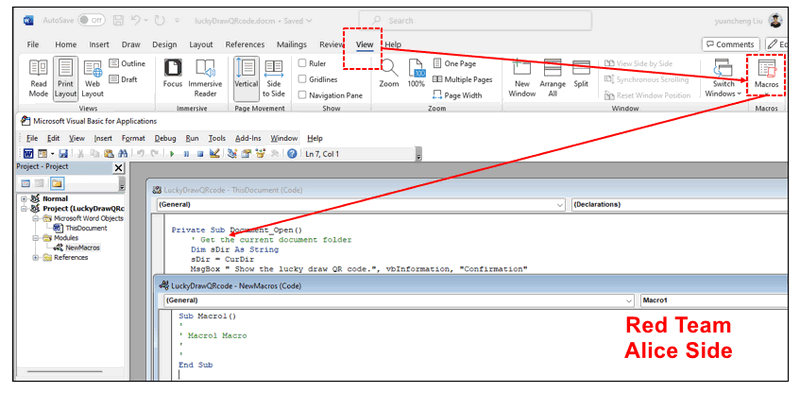Select NewMacros module in project tree
This screenshot has height=393, width=800.
tap(77, 248)
